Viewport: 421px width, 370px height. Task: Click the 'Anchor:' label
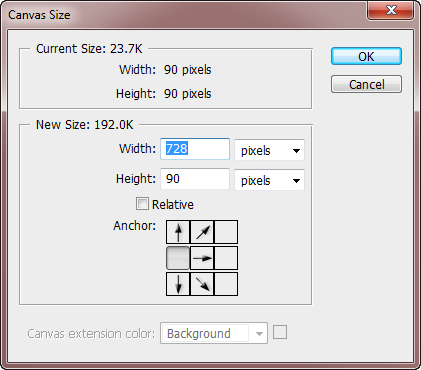pyautogui.click(x=134, y=226)
